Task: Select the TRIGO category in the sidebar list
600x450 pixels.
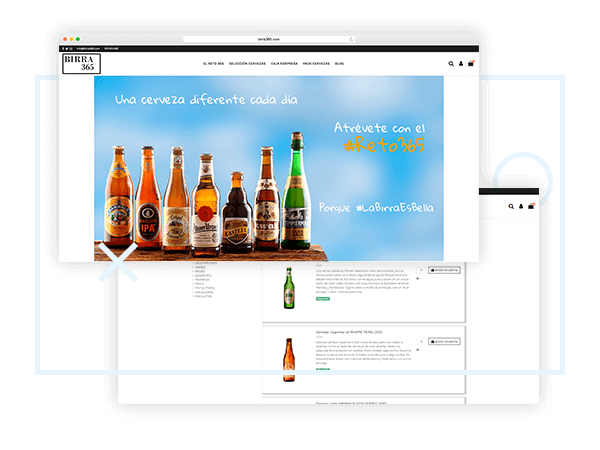Action: point(199,284)
